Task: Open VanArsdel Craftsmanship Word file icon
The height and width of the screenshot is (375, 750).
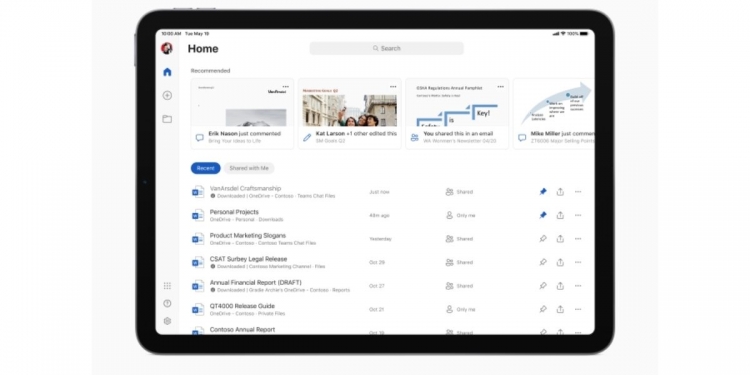Action: tap(198, 192)
